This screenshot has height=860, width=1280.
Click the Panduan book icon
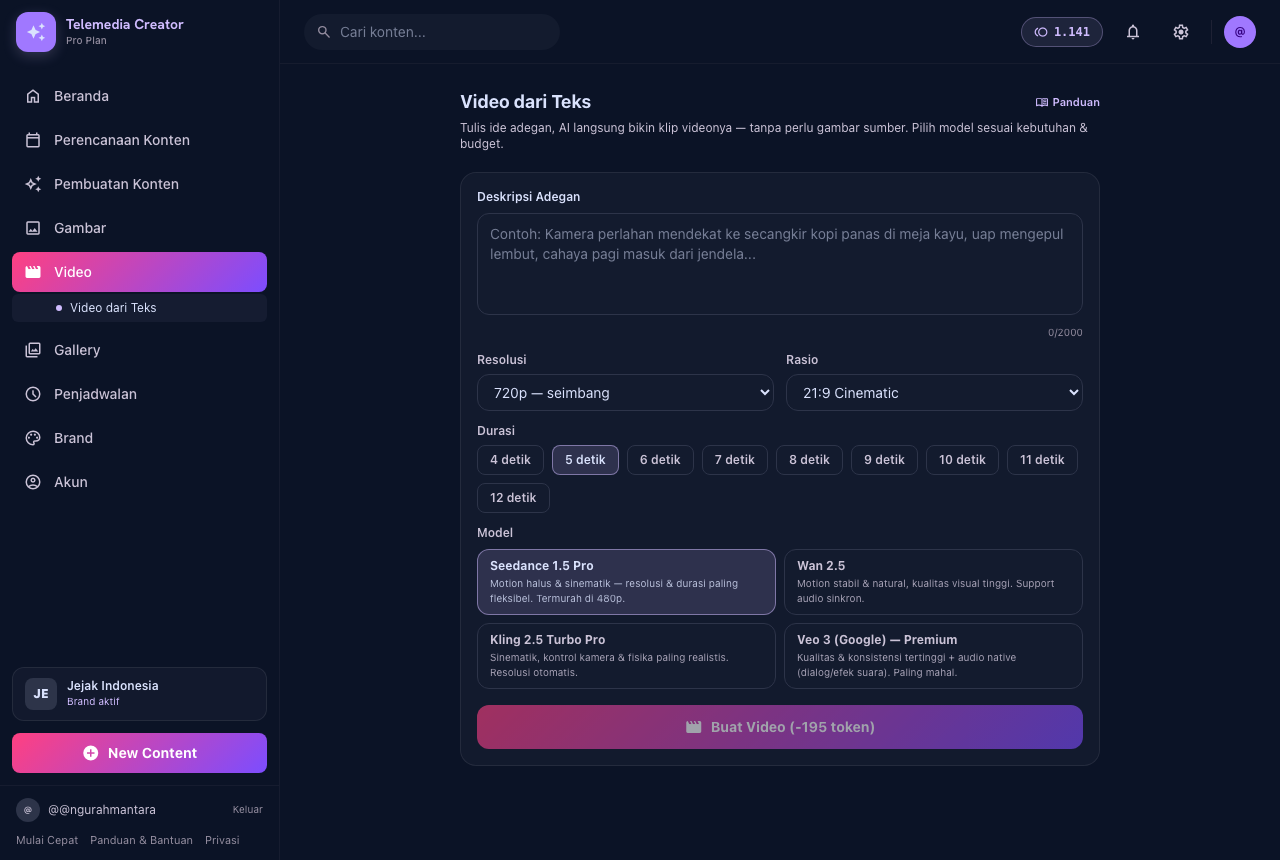[x=1042, y=102]
